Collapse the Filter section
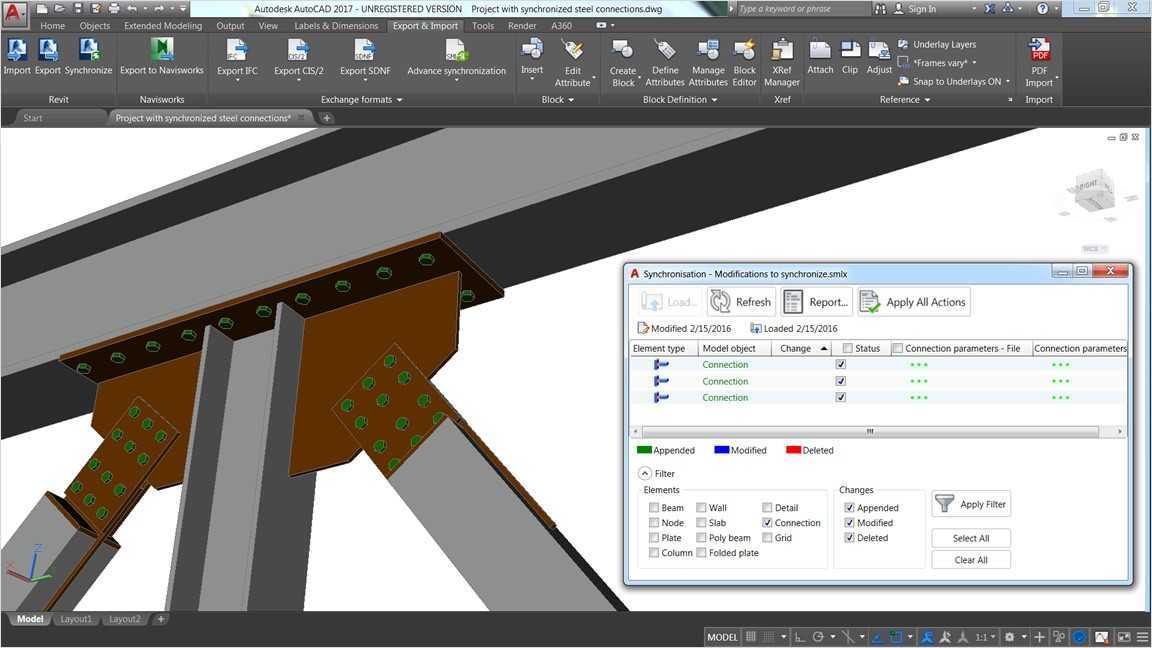 [644, 474]
